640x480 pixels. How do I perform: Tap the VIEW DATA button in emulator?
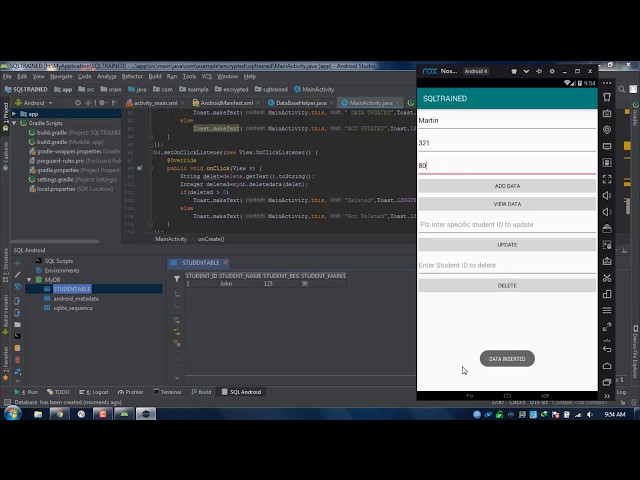(507, 204)
